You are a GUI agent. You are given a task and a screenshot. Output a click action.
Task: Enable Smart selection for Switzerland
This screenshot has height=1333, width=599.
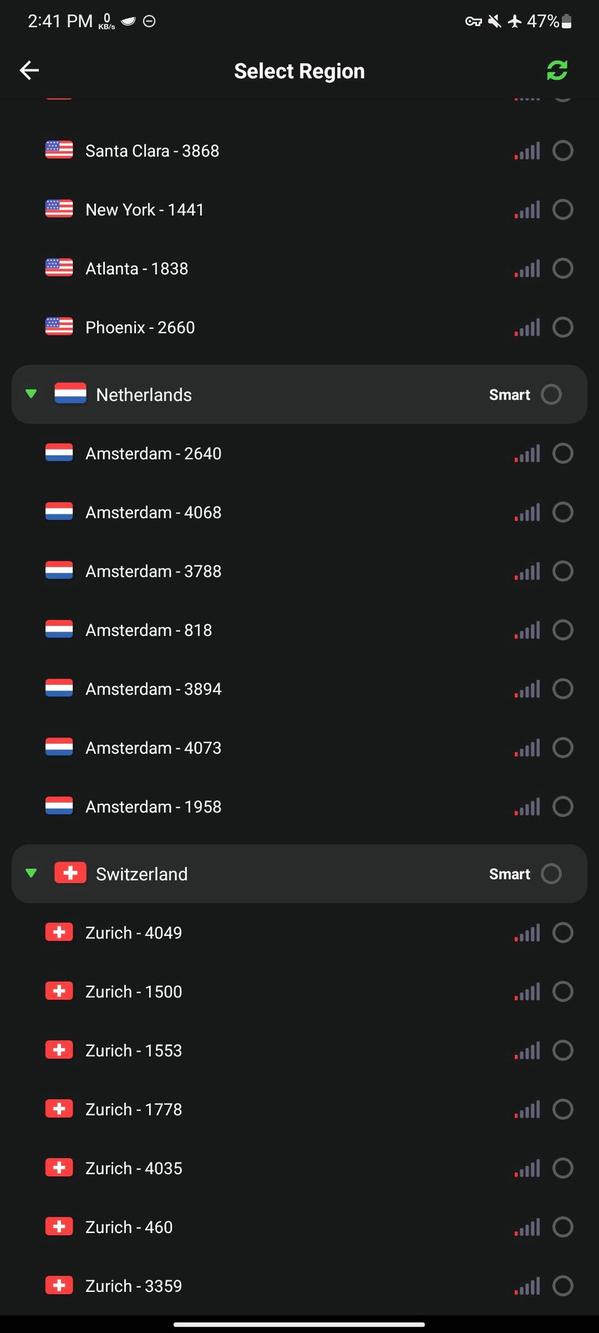coord(551,873)
